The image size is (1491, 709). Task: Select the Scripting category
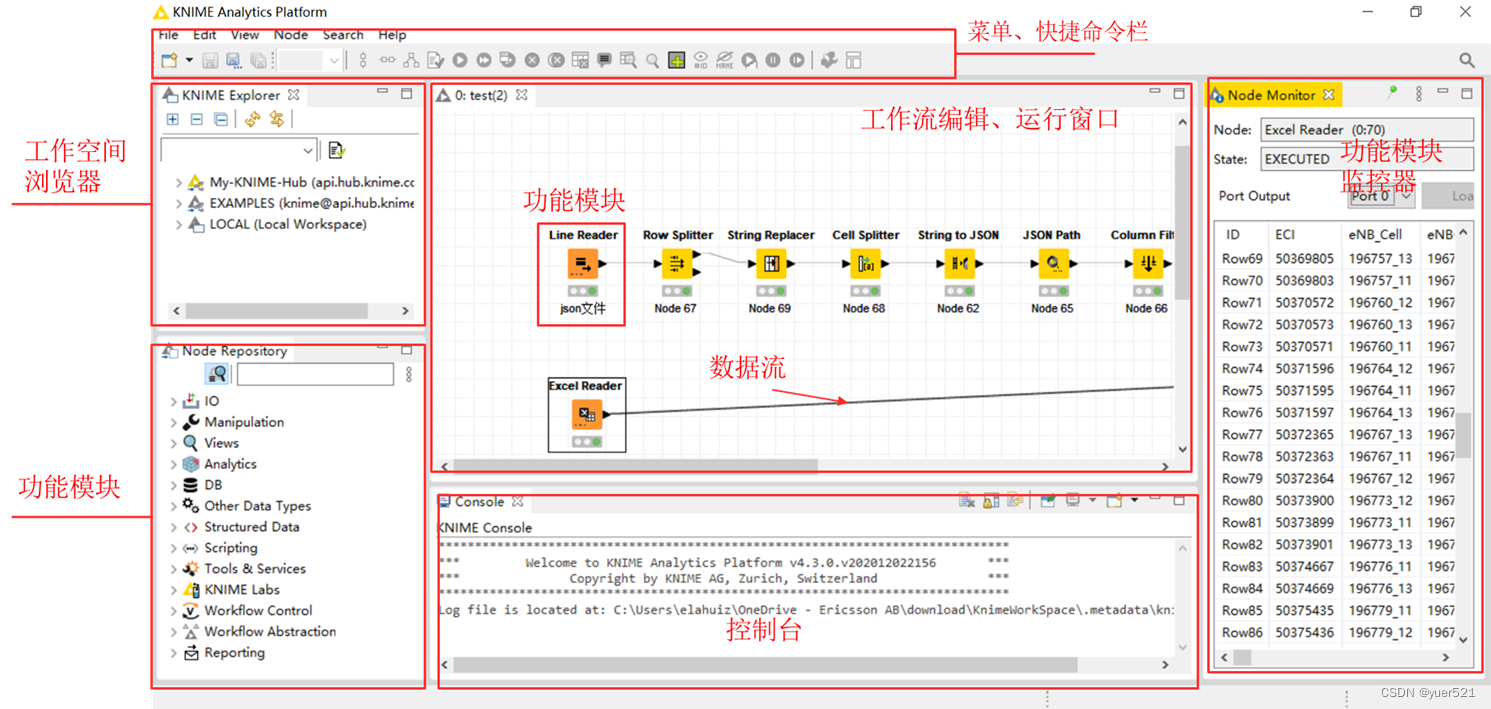[x=231, y=548]
